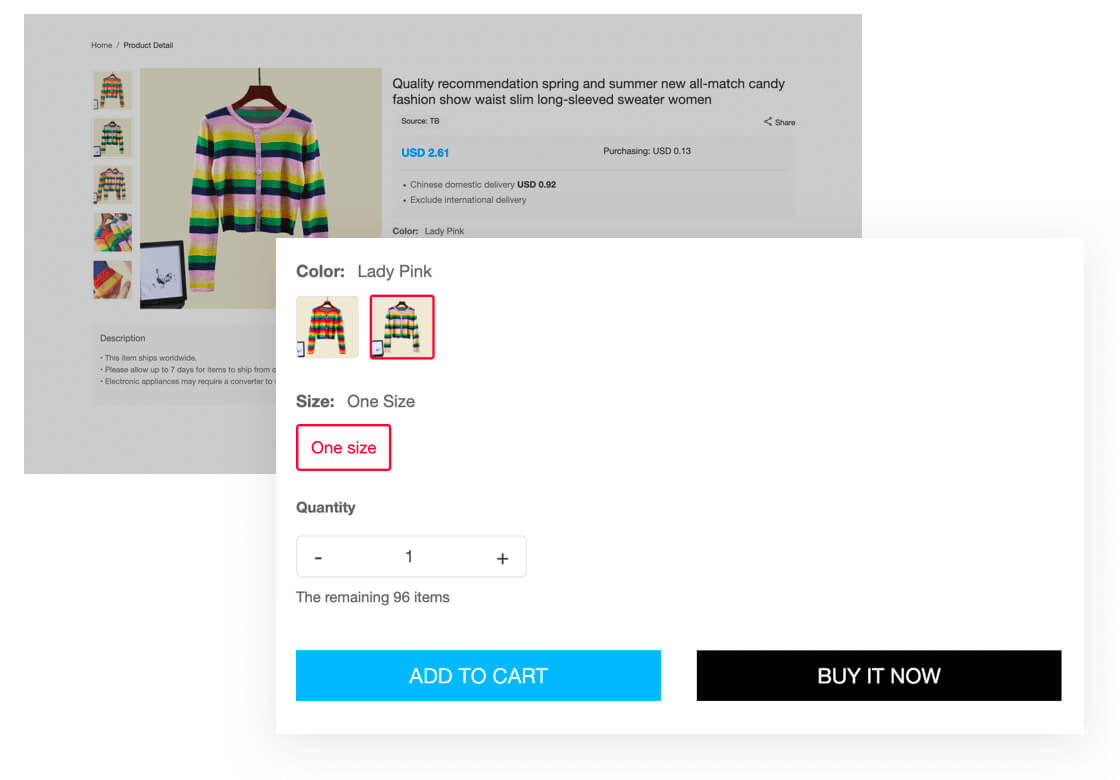Choose the Lady Pink color swatch
This screenshot has width=1120, height=780.
[x=402, y=327]
